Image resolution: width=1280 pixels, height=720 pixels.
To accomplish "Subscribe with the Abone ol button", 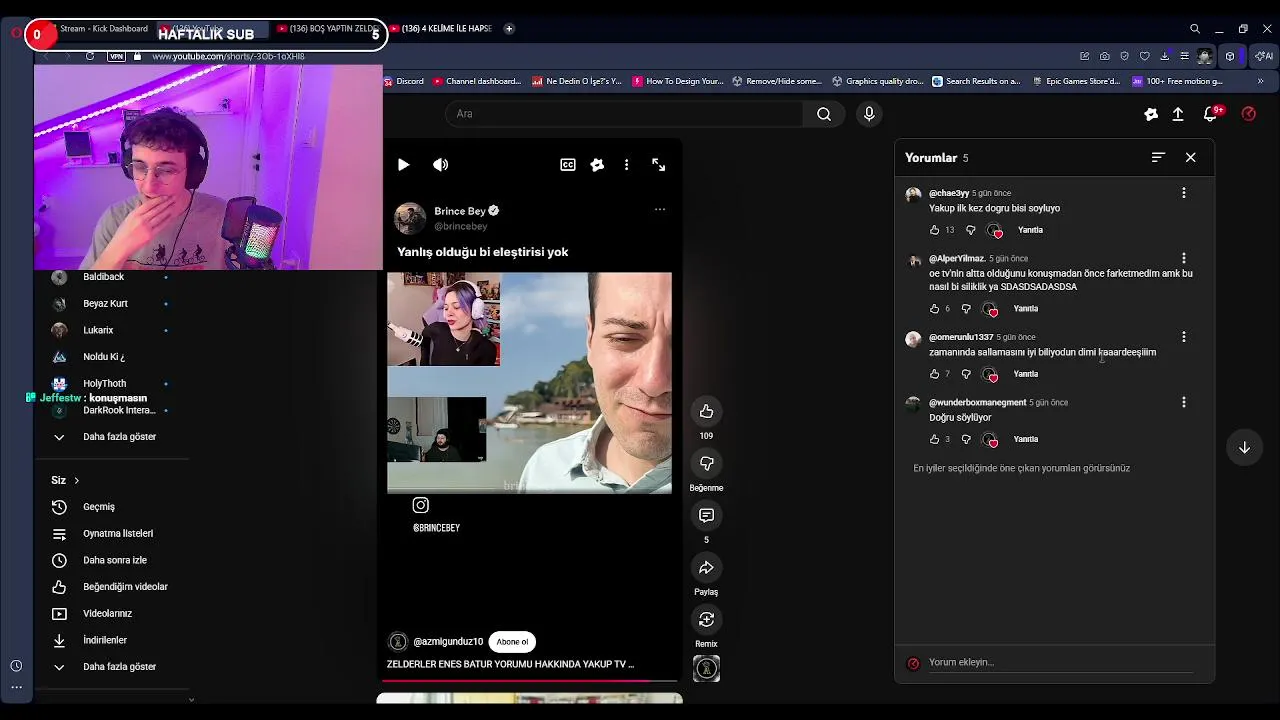I will (512, 642).
